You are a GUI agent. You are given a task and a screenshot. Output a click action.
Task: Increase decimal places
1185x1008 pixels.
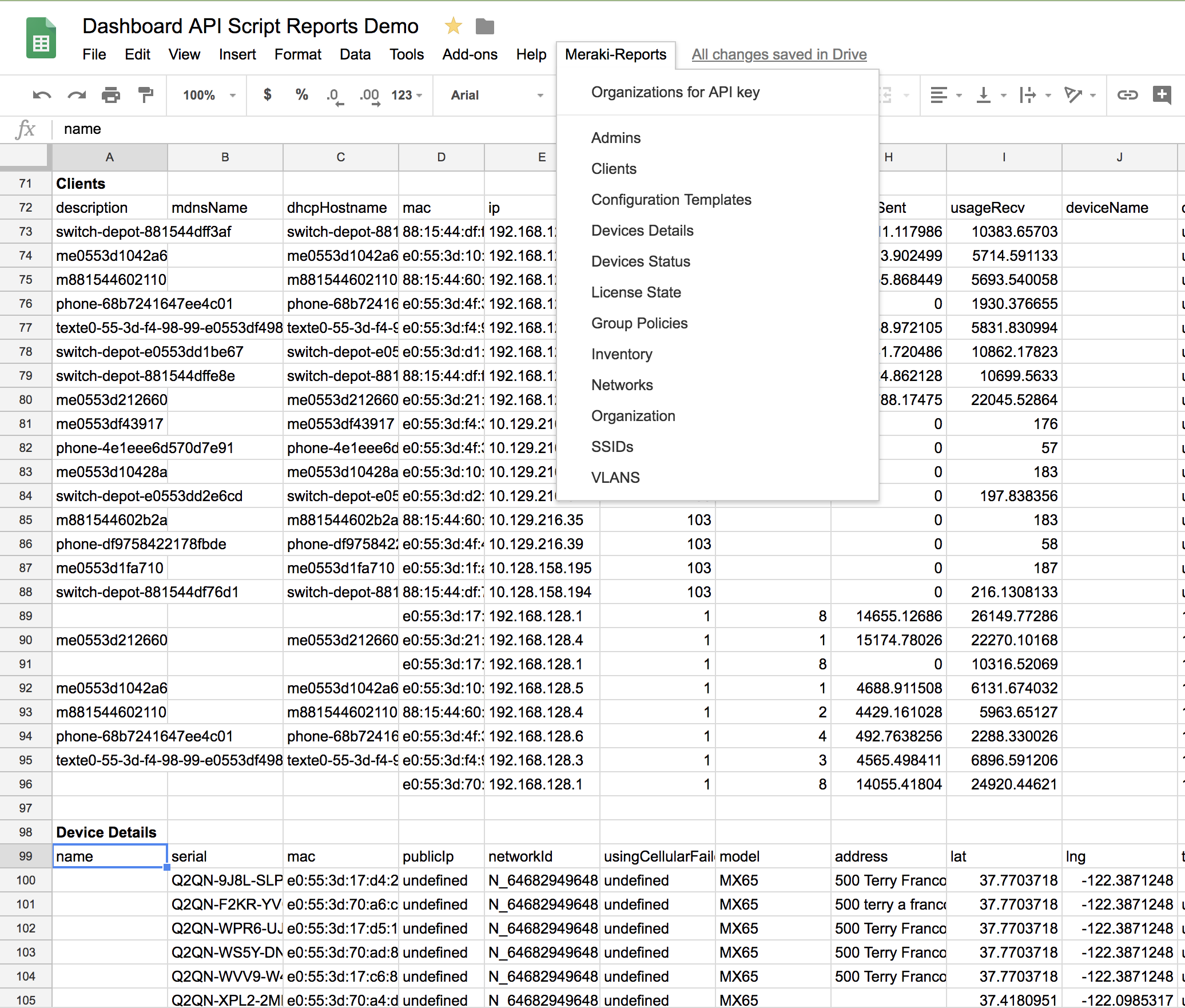point(369,95)
